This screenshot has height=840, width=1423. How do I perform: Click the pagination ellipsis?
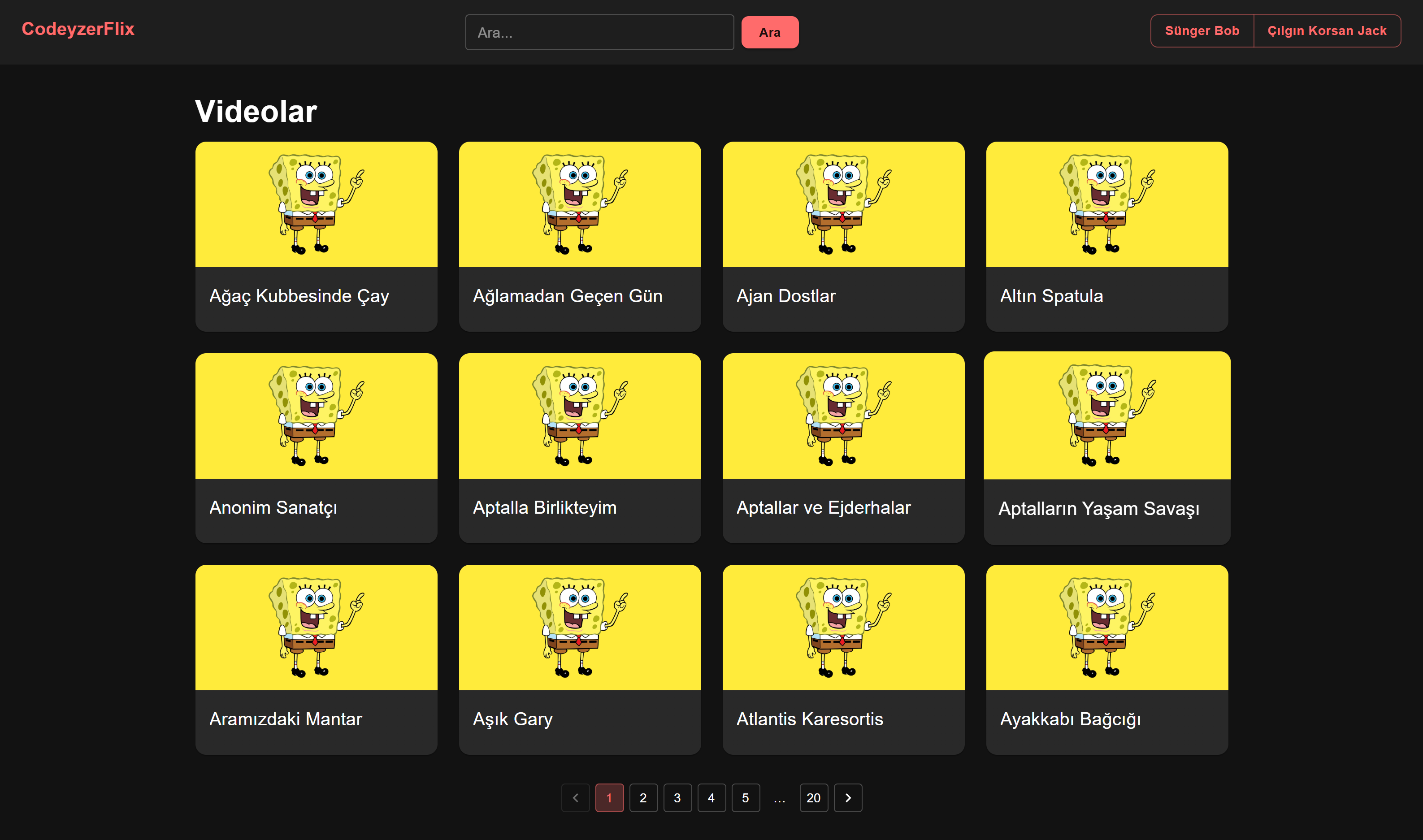click(780, 799)
